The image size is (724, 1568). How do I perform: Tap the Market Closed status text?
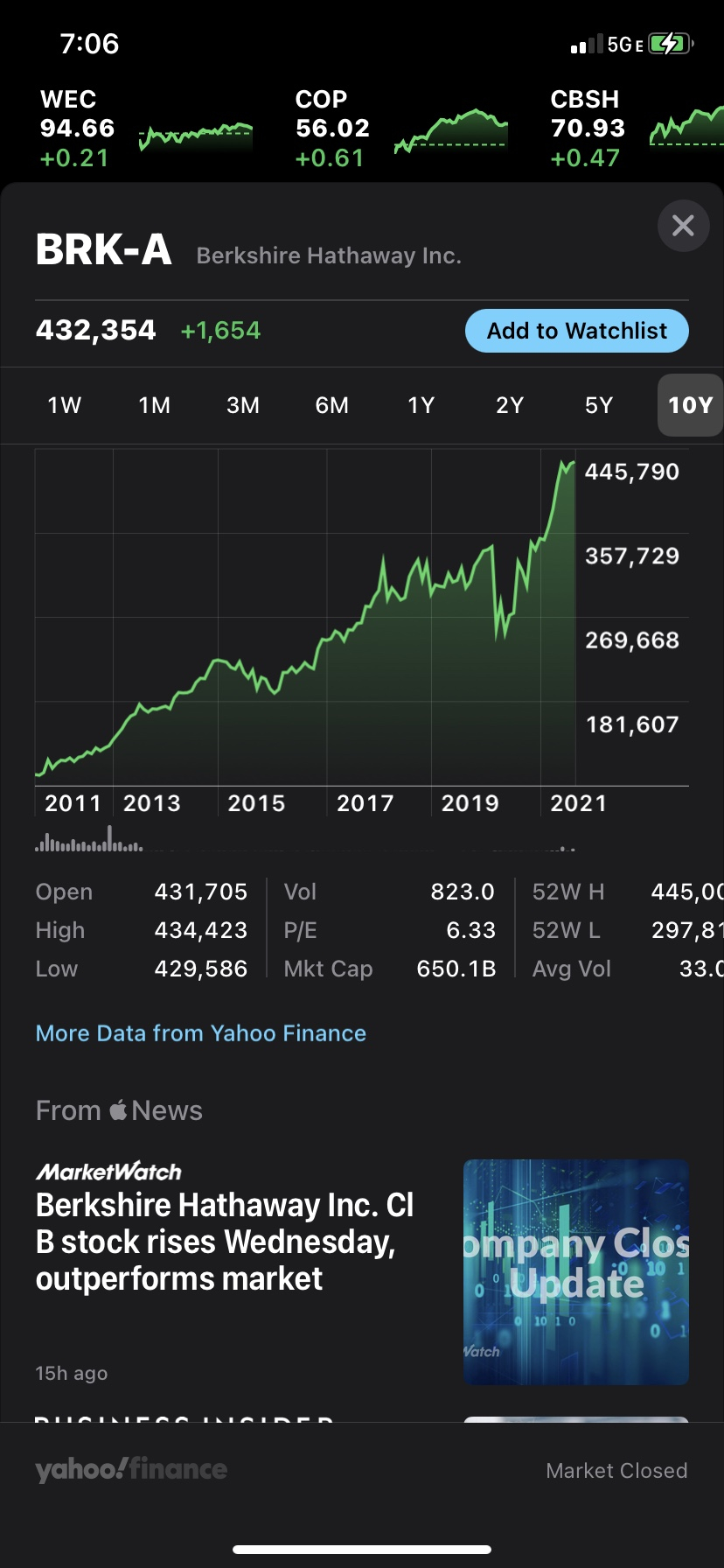point(616,1471)
